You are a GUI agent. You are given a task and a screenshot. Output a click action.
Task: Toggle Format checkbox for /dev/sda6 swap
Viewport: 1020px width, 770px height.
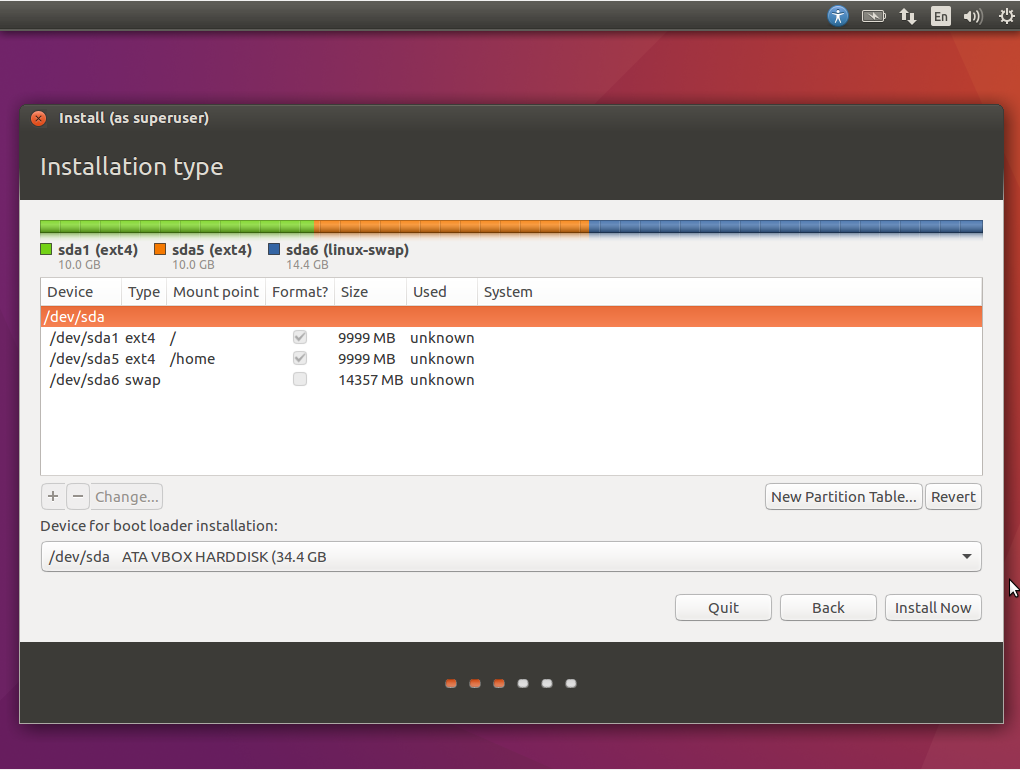pyautogui.click(x=300, y=380)
